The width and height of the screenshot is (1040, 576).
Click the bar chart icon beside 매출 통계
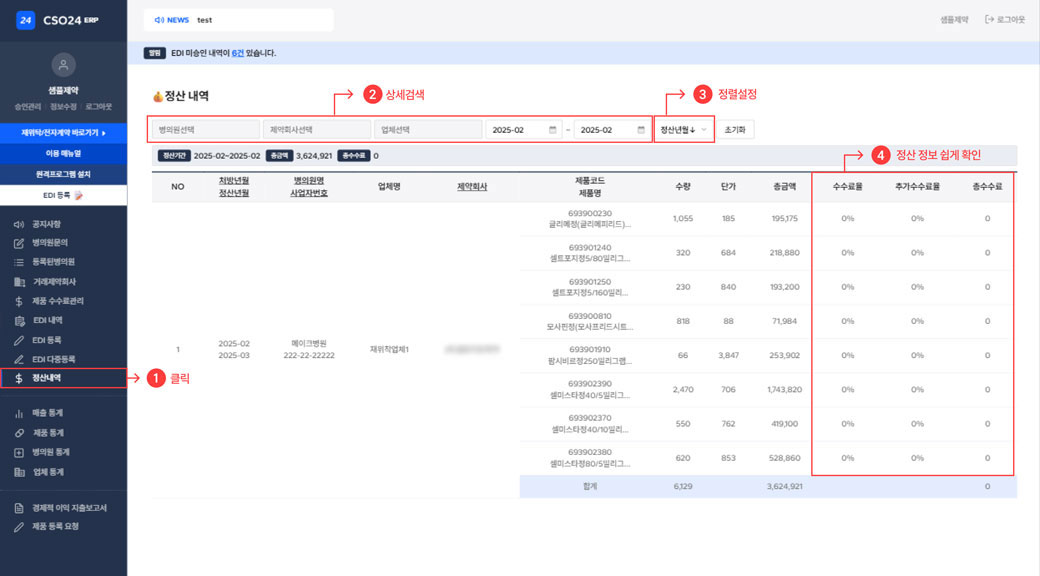coord(19,413)
